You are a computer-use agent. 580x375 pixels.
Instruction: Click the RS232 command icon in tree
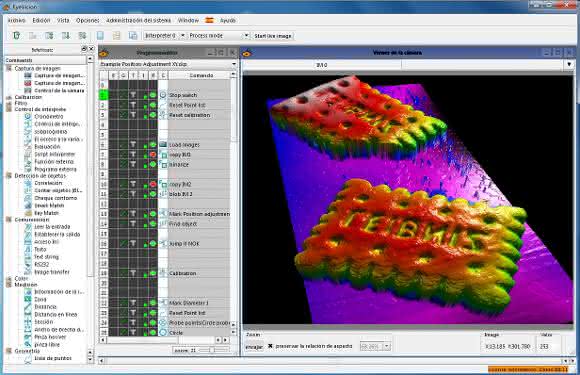pos(28,264)
